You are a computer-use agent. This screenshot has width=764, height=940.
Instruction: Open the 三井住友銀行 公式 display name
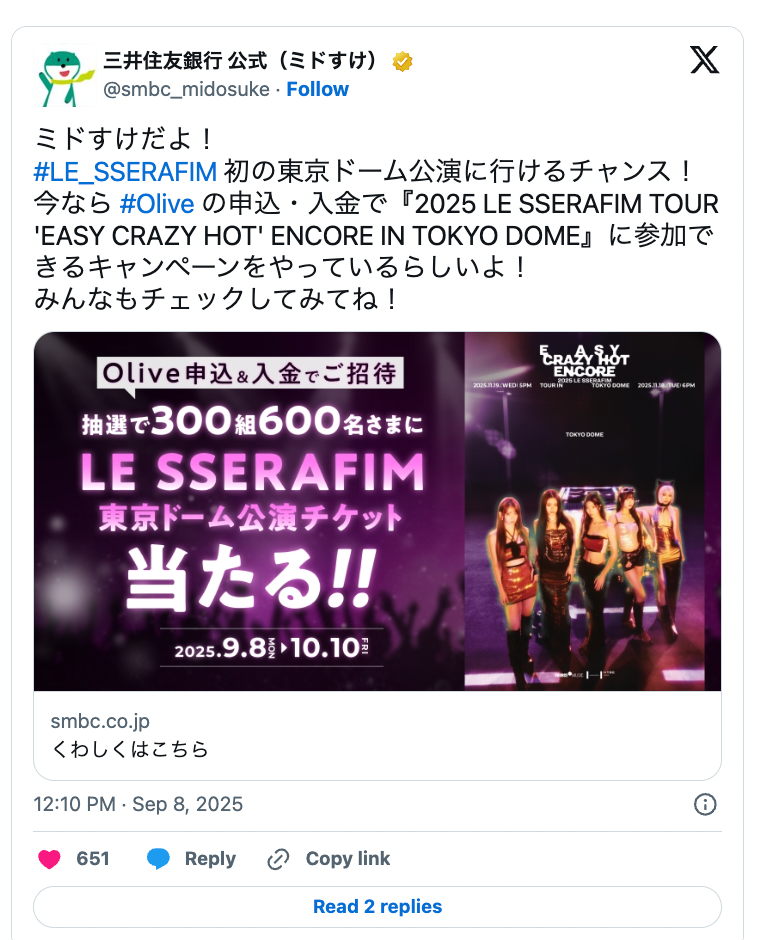(x=240, y=61)
